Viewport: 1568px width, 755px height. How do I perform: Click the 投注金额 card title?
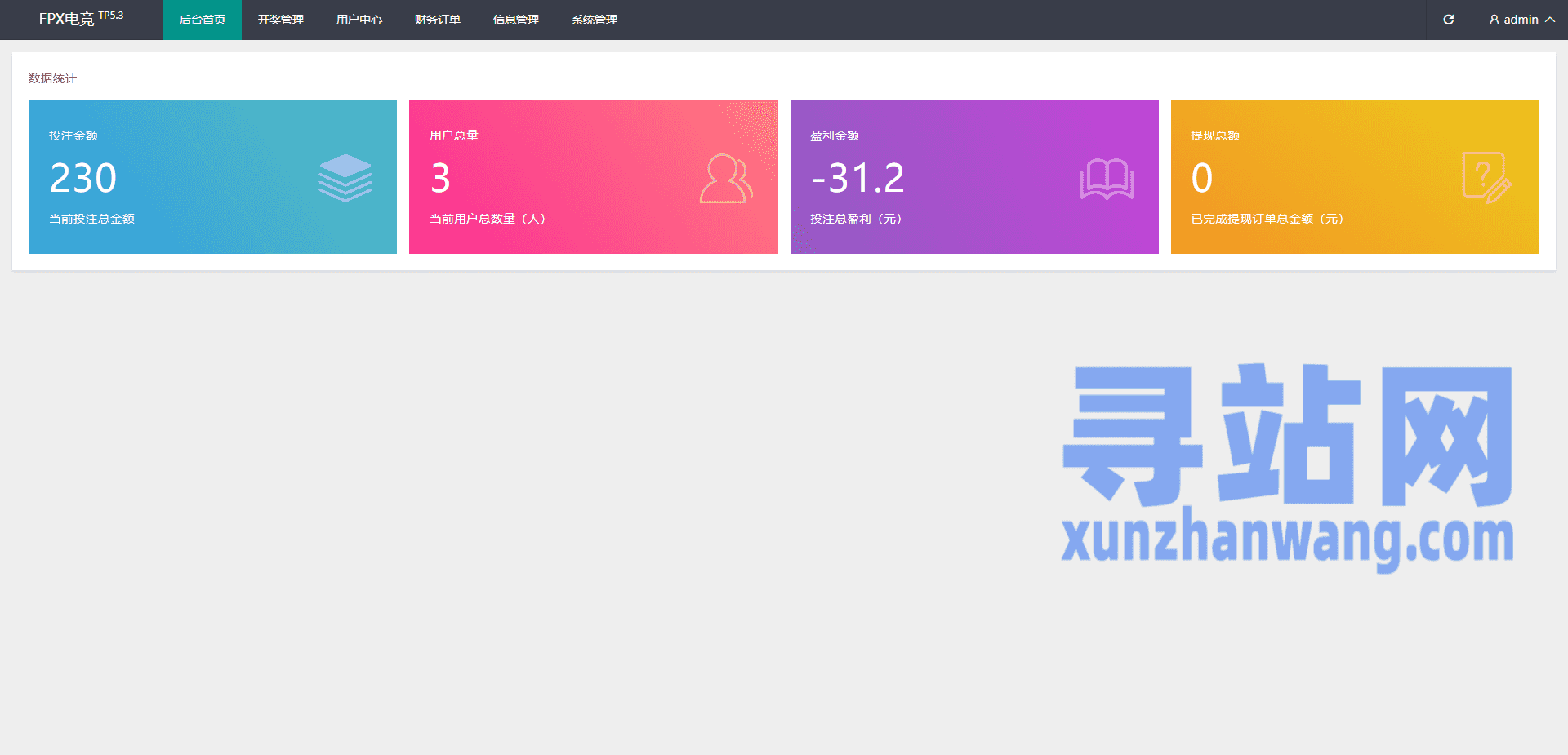coord(73,135)
